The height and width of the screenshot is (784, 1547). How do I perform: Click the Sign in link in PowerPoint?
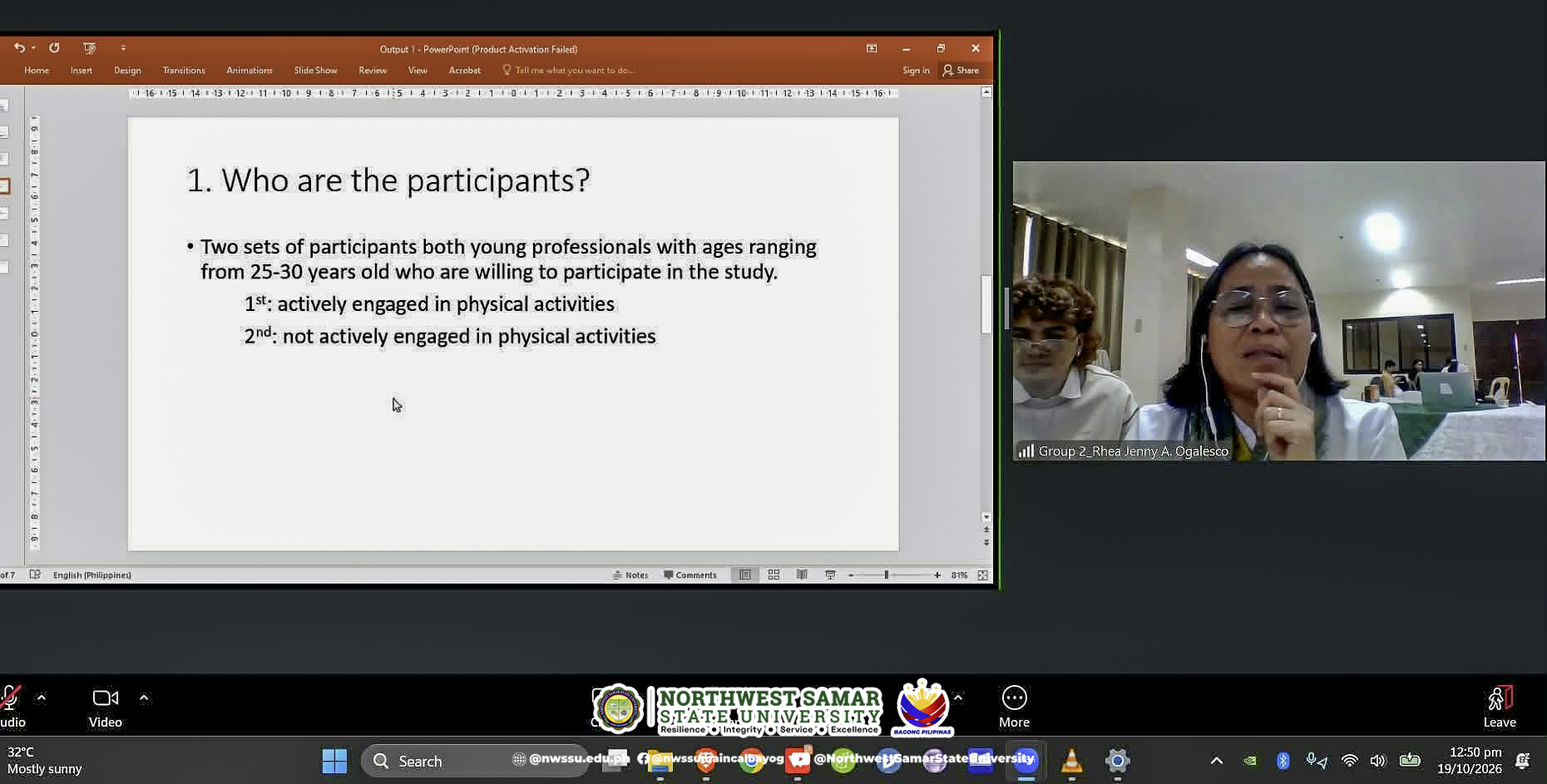coord(916,71)
